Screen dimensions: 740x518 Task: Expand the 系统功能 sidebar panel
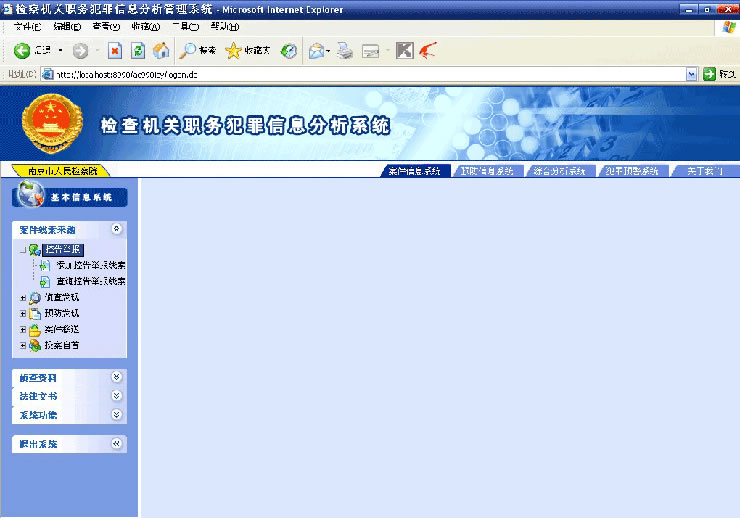[117, 414]
